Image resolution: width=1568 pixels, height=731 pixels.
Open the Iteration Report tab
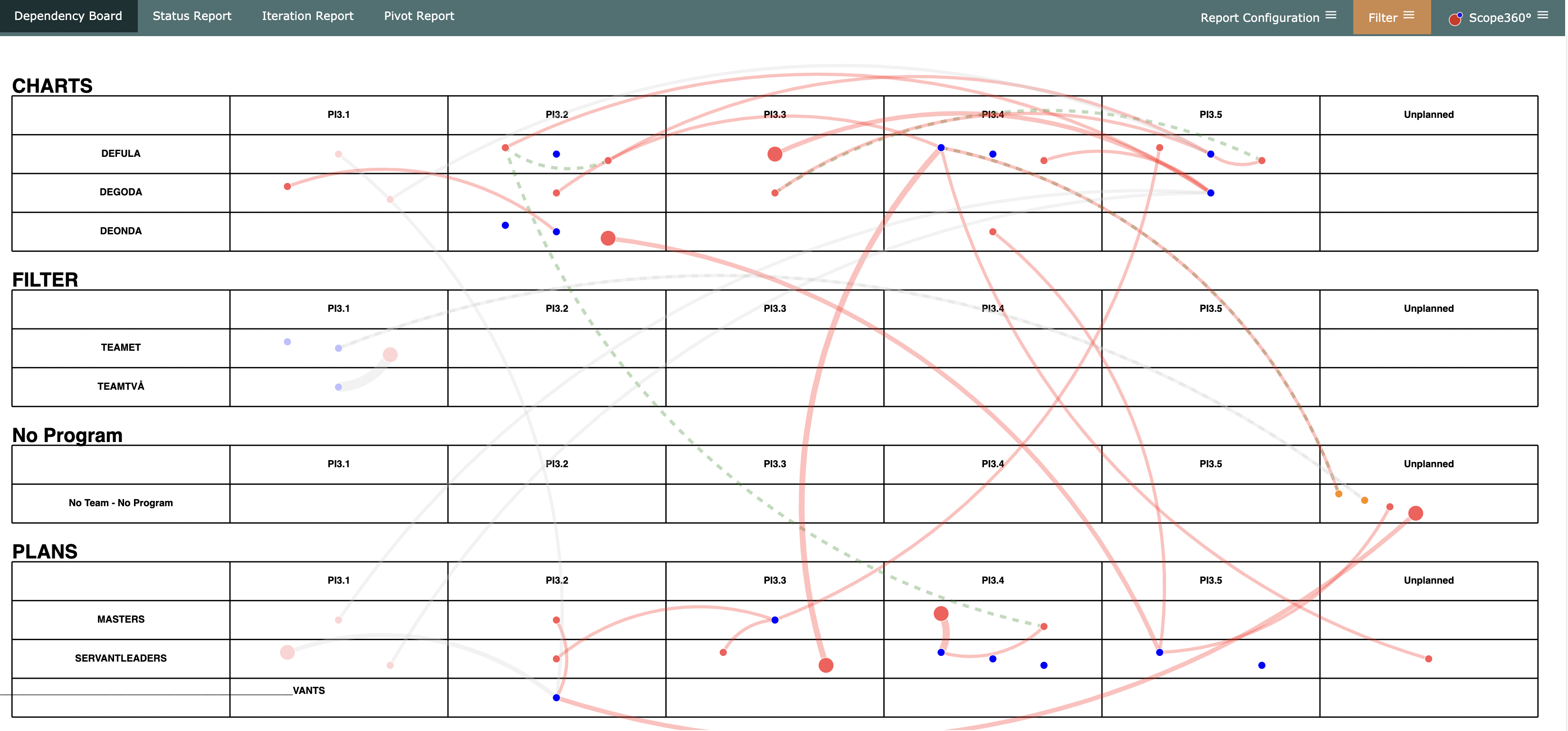307,16
